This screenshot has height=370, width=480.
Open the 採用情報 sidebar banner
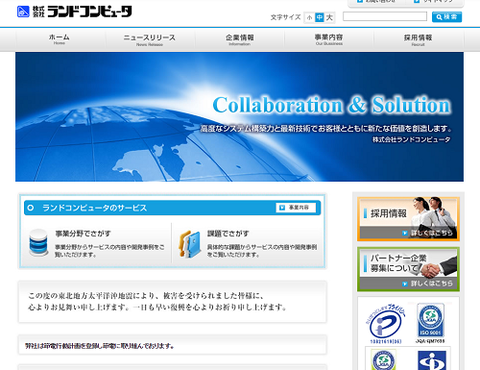tap(408, 219)
